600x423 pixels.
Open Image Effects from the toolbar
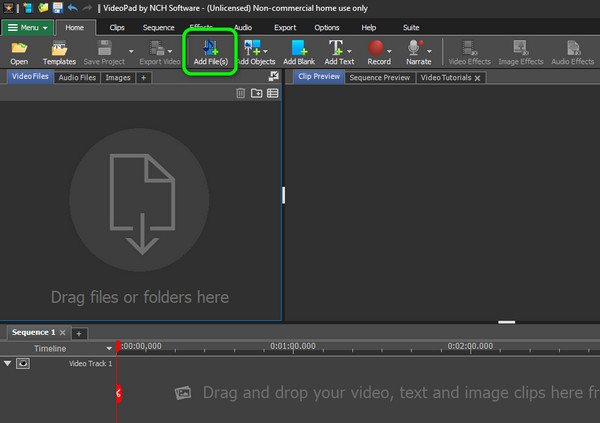521,52
